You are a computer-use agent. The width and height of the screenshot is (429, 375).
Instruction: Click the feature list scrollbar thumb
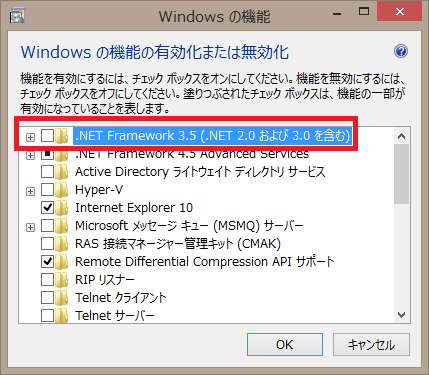pyautogui.click(x=402, y=174)
